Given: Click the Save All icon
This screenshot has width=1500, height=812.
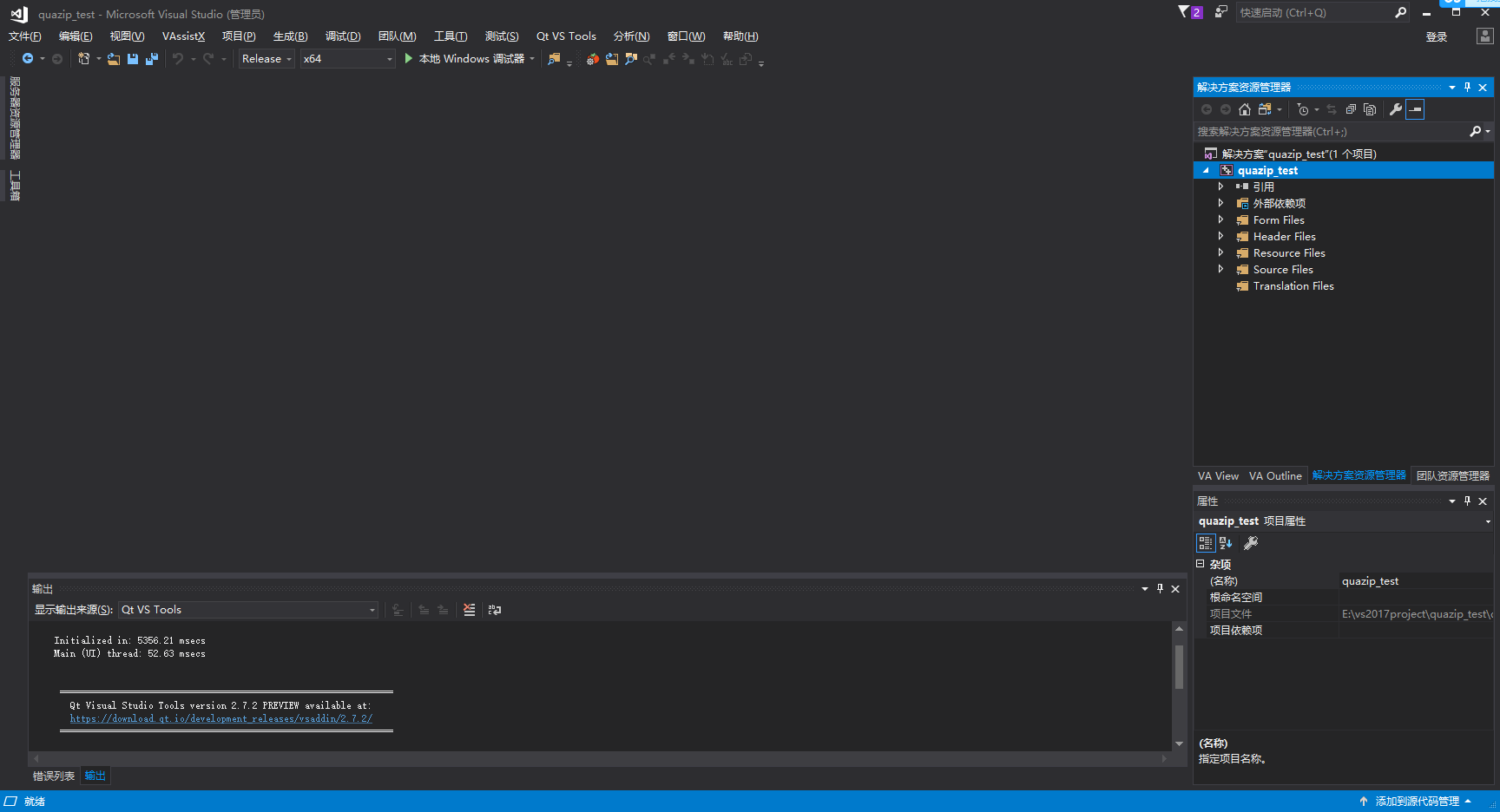Looking at the screenshot, I should point(152,59).
